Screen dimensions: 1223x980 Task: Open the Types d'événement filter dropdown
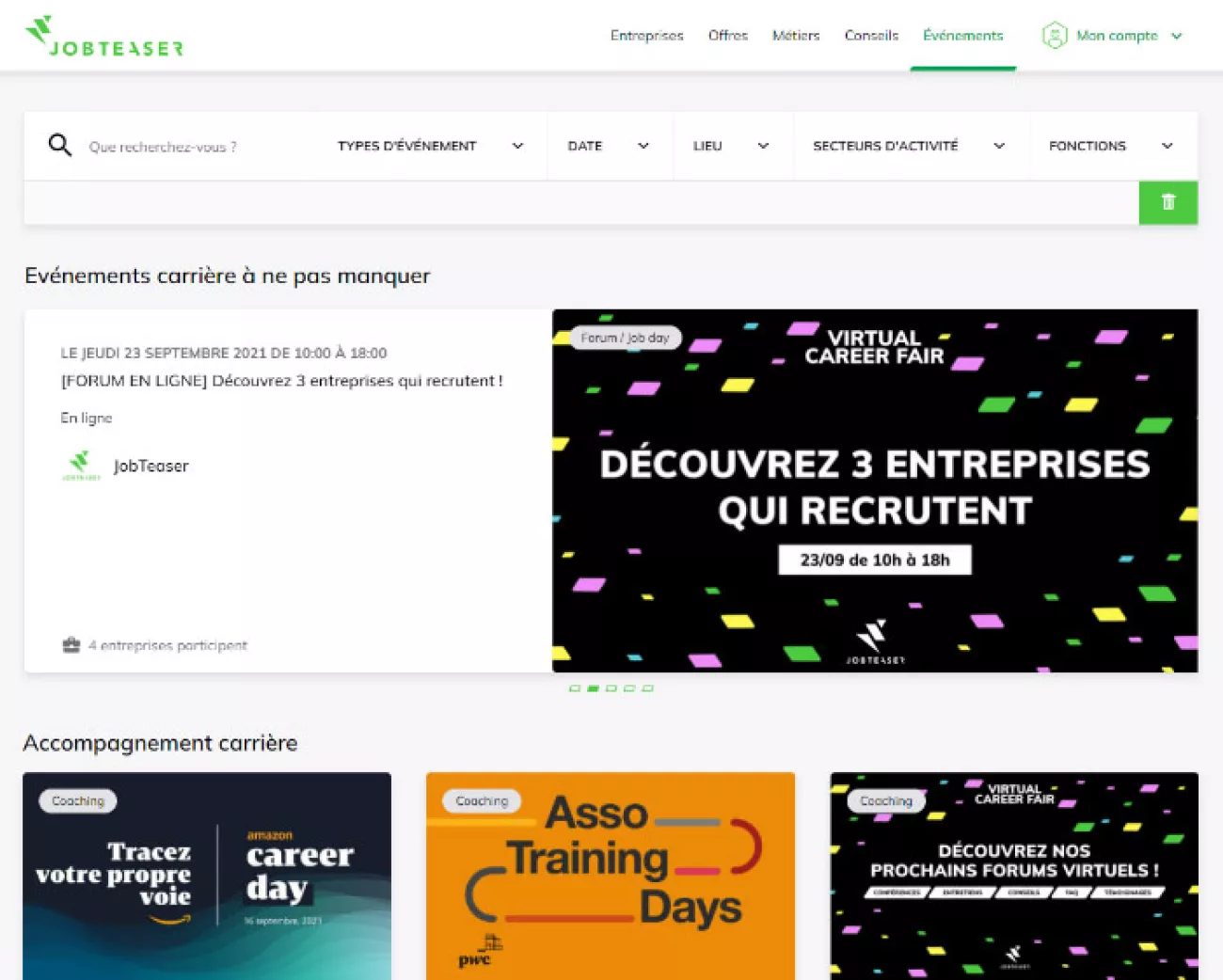tap(430, 146)
